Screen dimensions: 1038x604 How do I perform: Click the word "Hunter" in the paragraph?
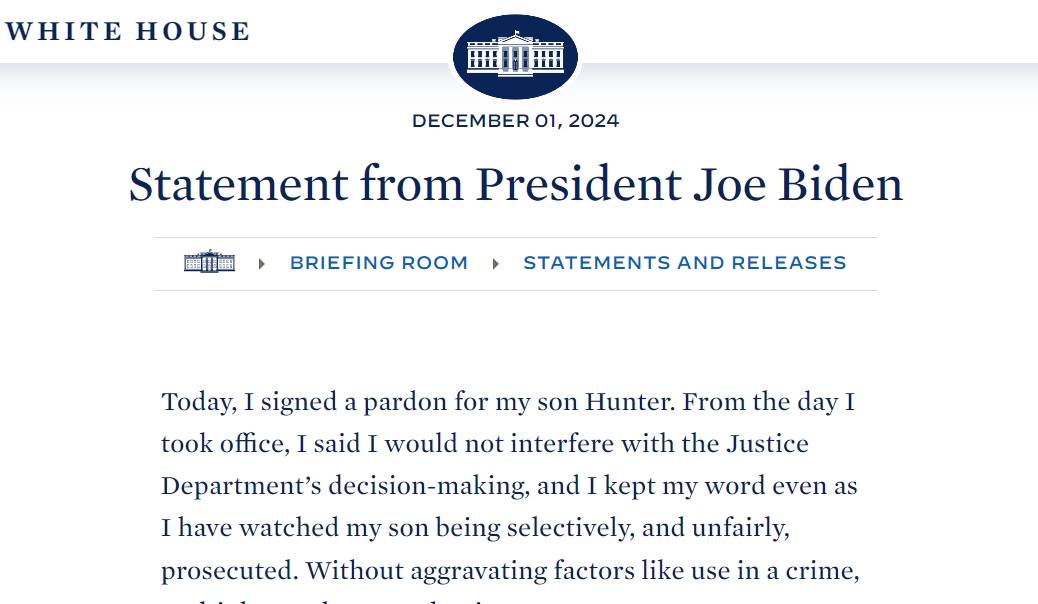point(628,402)
